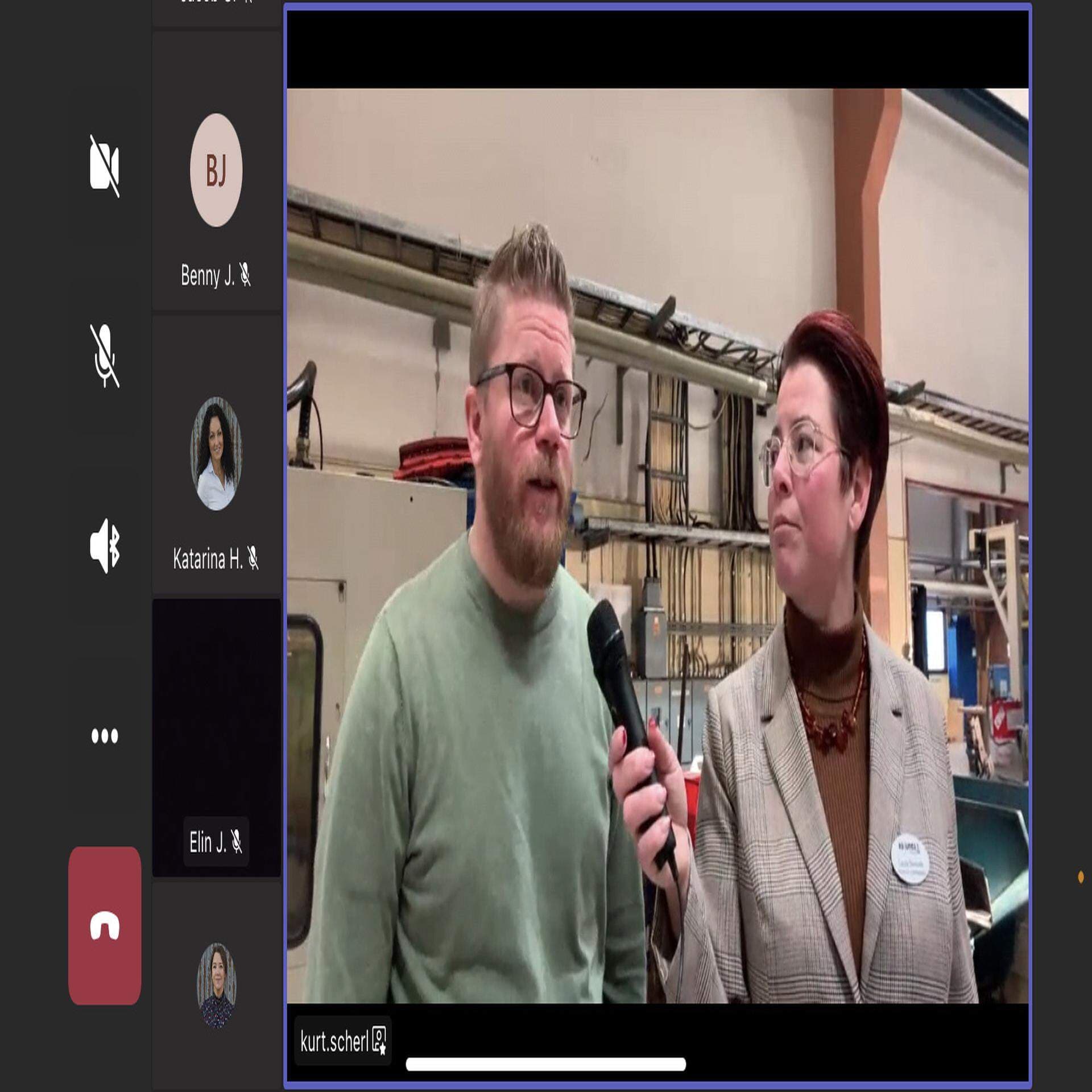The image size is (1092, 1092).
Task: Hang up with red end call button
Action: click(105, 925)
